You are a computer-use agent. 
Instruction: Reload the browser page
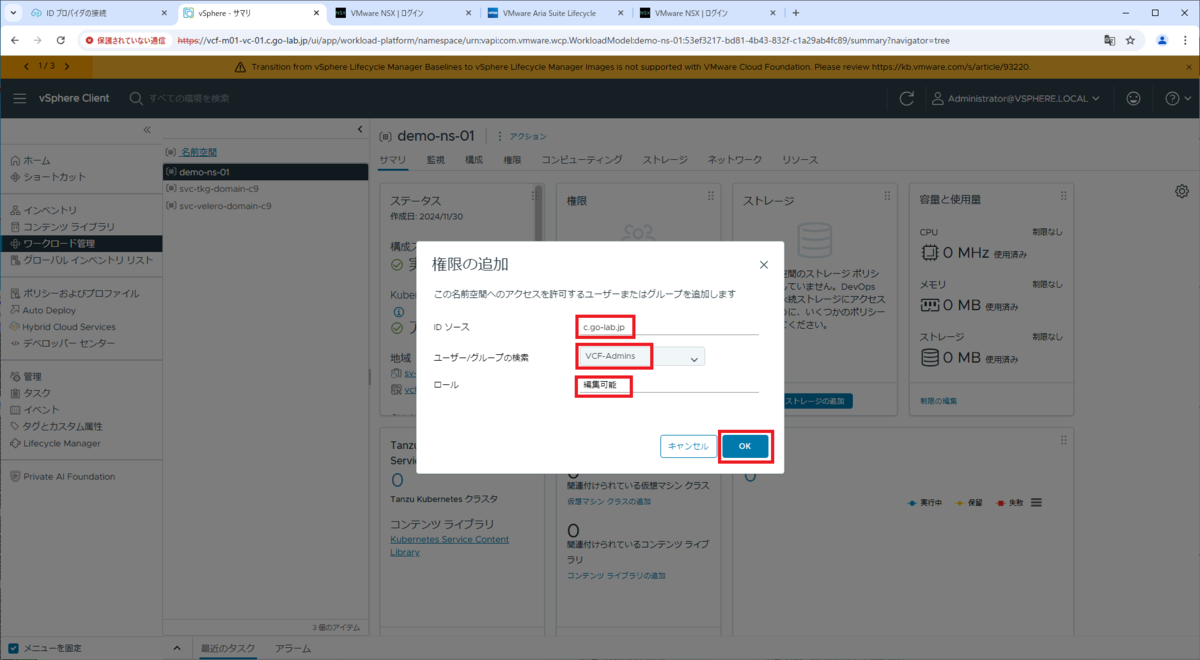point(61,40)
